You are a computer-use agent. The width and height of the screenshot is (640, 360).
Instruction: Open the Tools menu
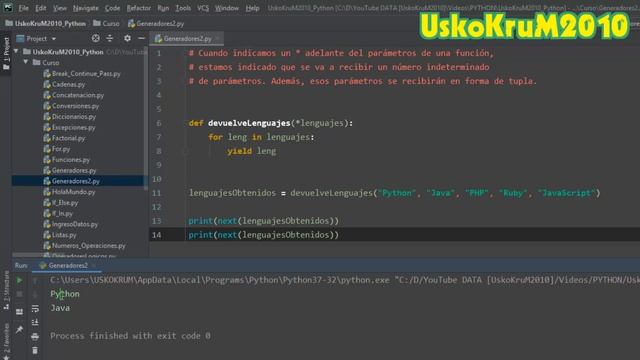(183, 8)
